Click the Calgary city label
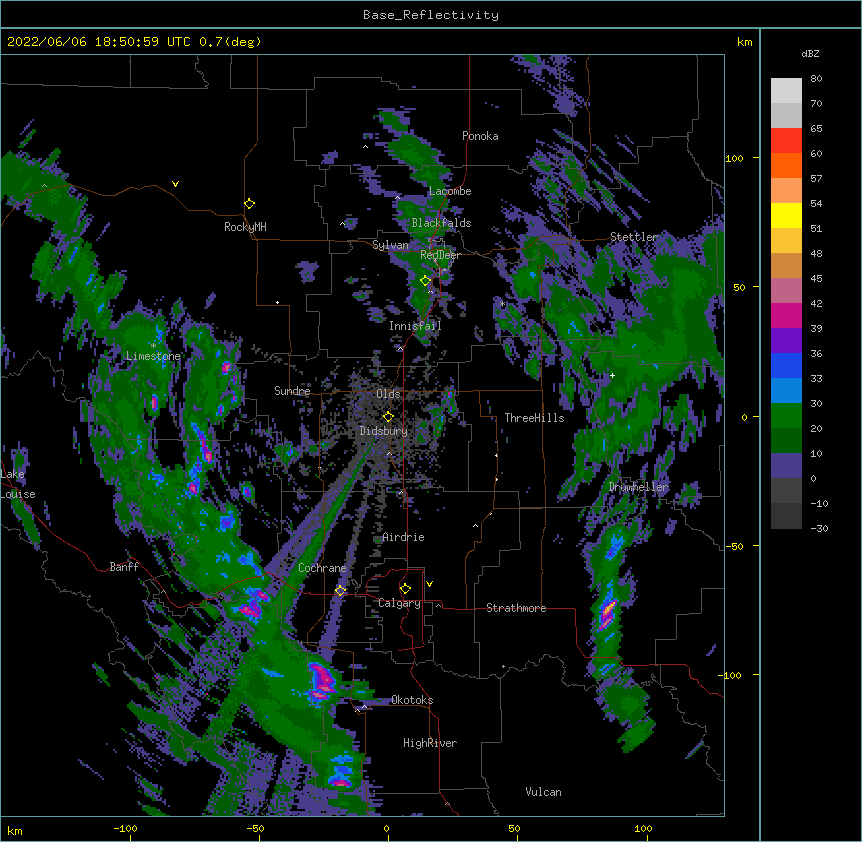Screen dimensions: 862x842 pyautogui.click(x=399, y=603)
